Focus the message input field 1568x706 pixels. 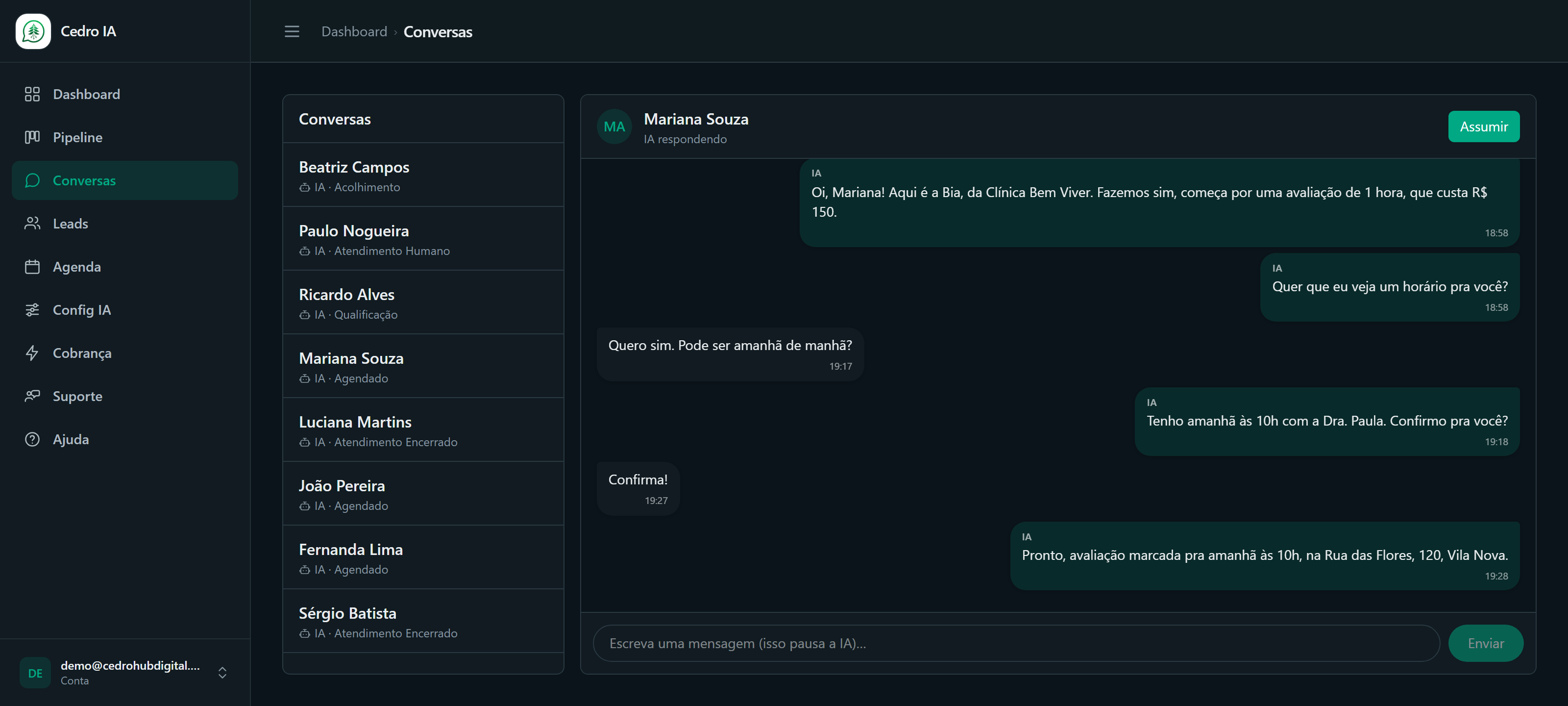[x=1016, y=643]
